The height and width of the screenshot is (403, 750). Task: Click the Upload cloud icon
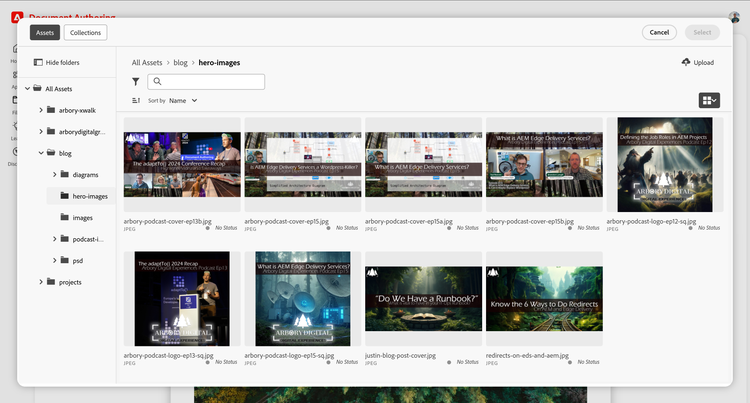[x=685, y=62]
